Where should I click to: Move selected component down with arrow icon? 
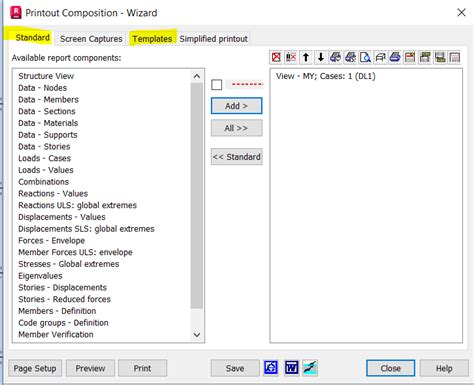click(x=321, y=57)
